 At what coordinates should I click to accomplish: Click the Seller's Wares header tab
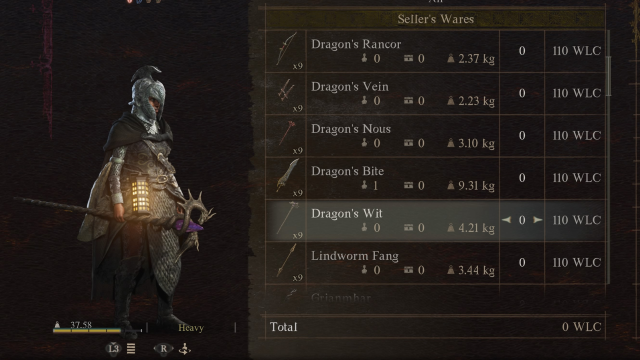436,19
